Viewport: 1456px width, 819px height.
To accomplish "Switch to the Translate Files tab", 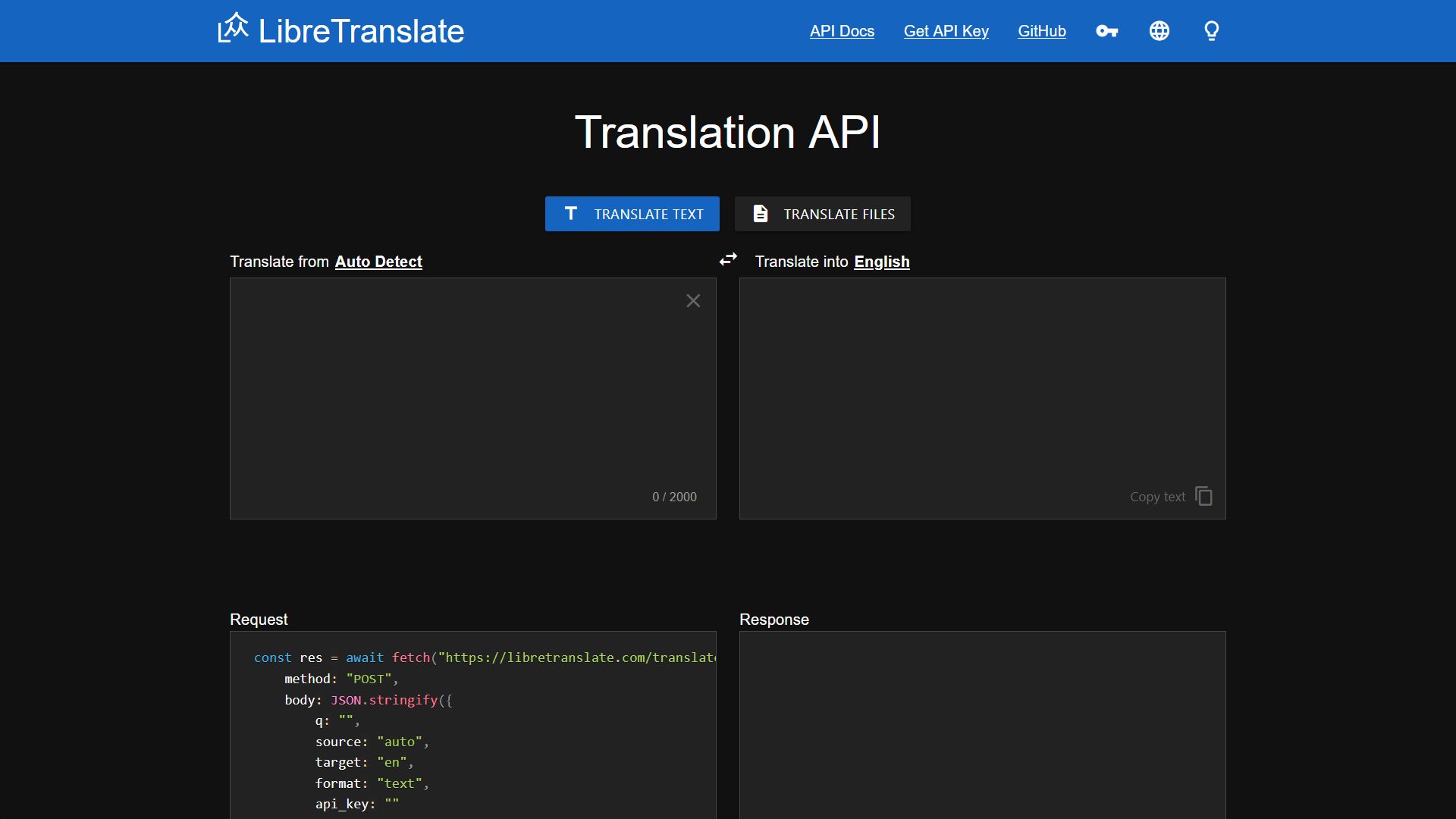I will [x=822, y=213].
